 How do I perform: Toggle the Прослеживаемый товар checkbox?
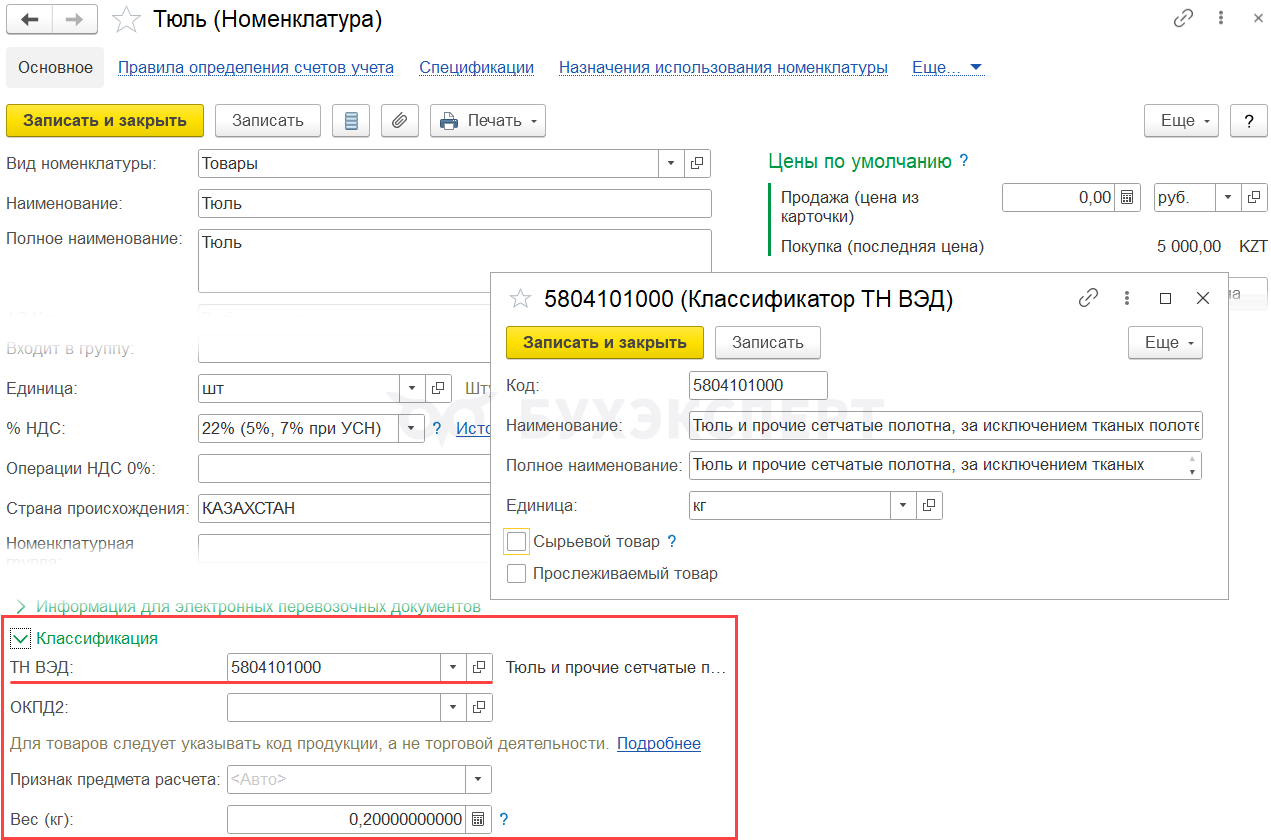pos(516,573)
